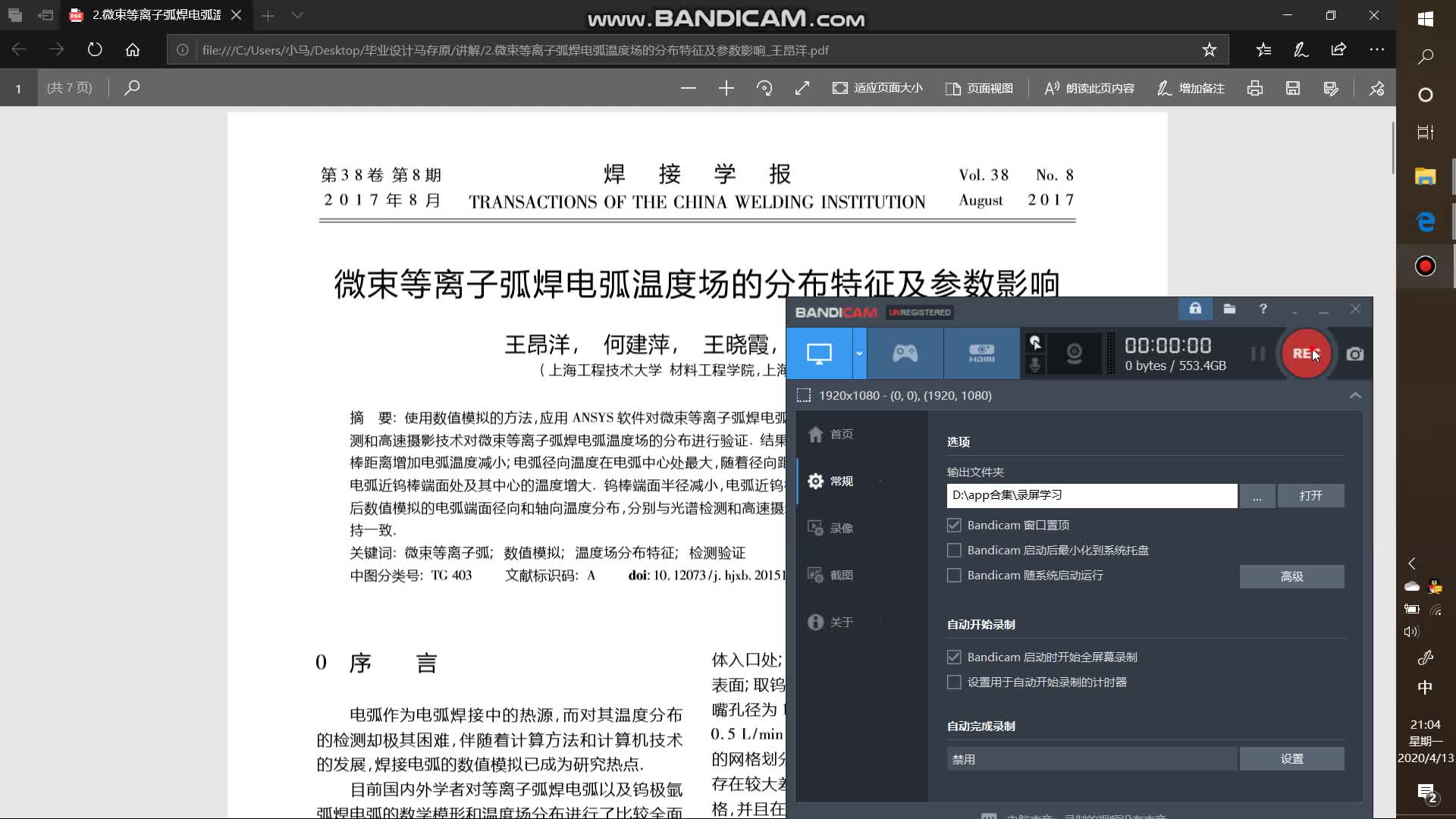The width and height of the screenshot is (1456, 819).
Task: Check Bandicam 启动后最小化到系统托盘
Action: tap(954, 550)
